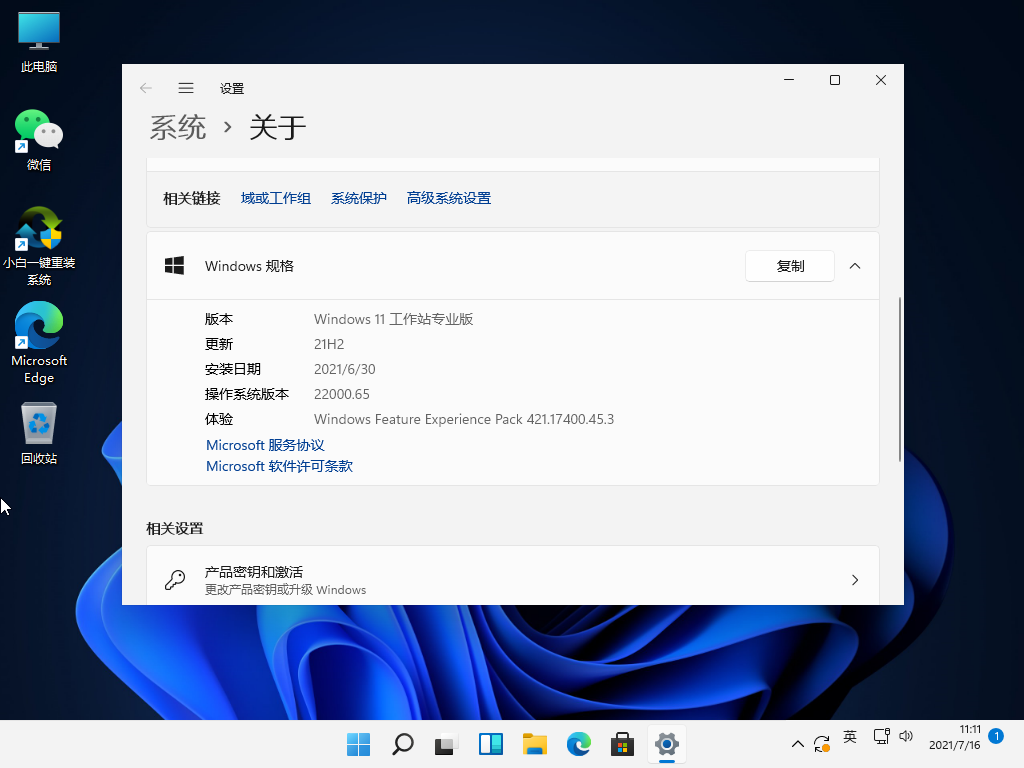Show hidden system tray icons
This screenshot has width=1024, height=768.
coord(797,744)
